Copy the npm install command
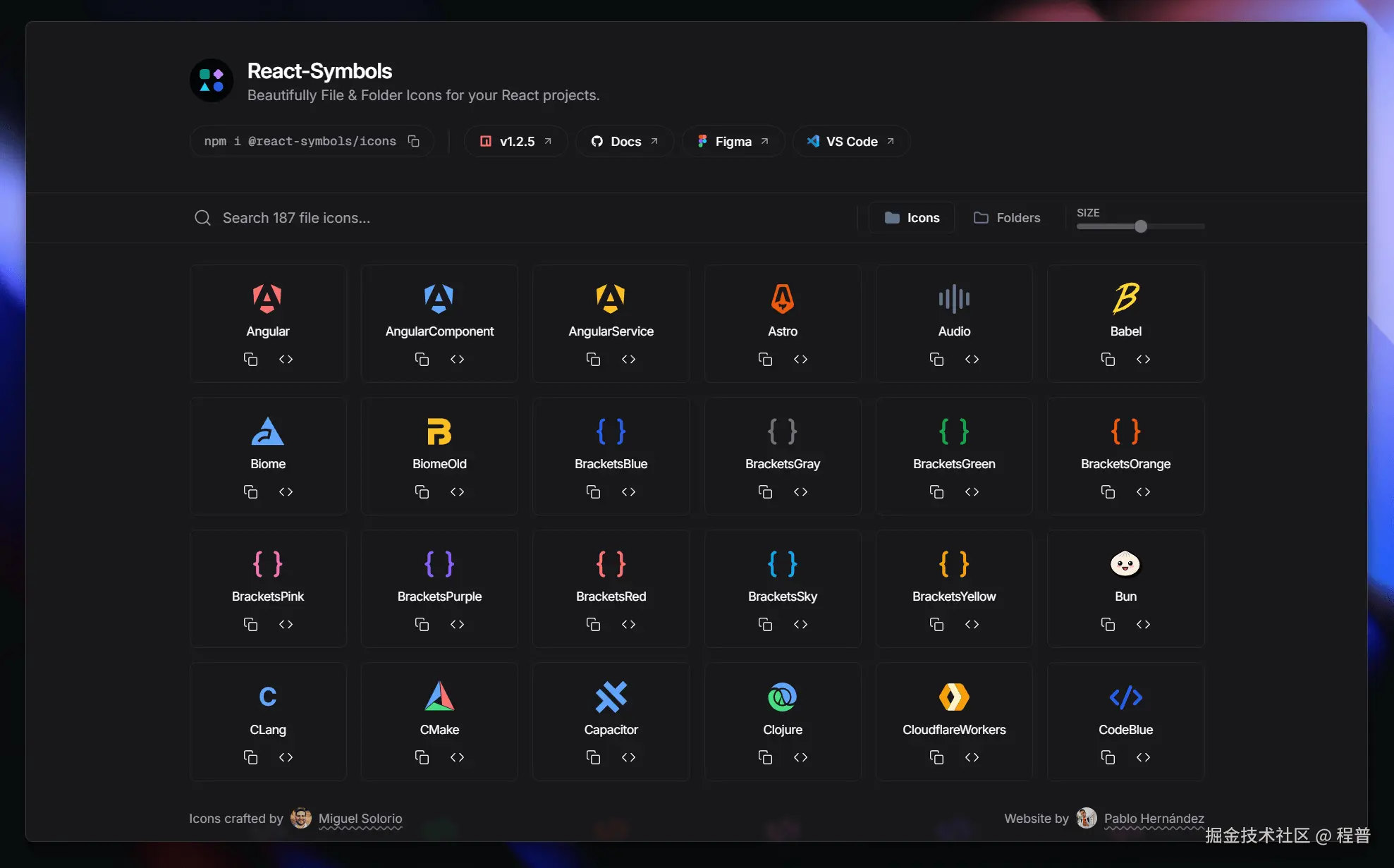The image size is (1394, 868). coord(413,141)
